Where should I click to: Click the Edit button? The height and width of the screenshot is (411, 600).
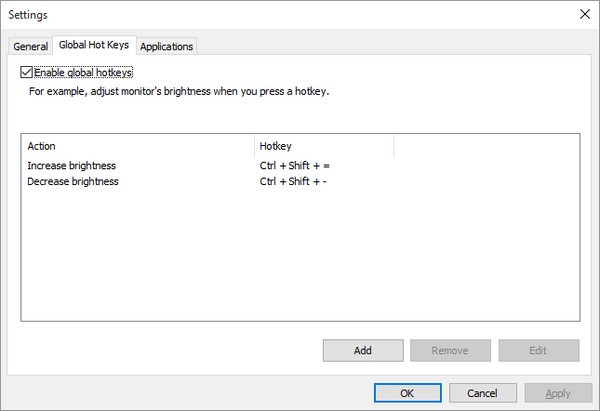click(x=538, y=350)
